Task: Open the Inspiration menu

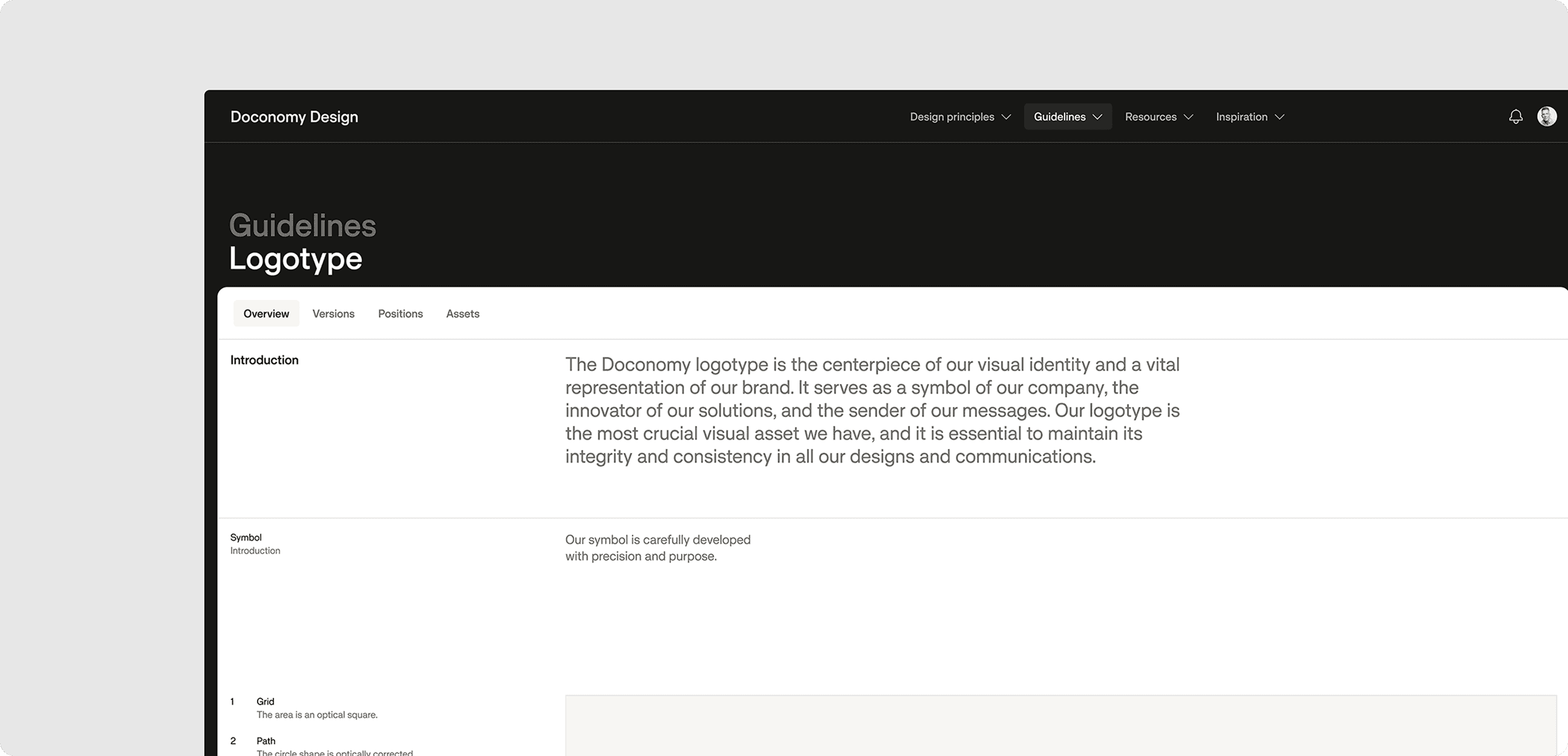Action: click(1241, 117)
